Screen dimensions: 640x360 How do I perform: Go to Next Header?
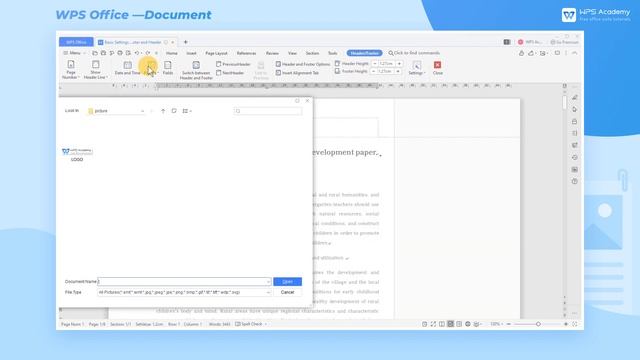230,73
